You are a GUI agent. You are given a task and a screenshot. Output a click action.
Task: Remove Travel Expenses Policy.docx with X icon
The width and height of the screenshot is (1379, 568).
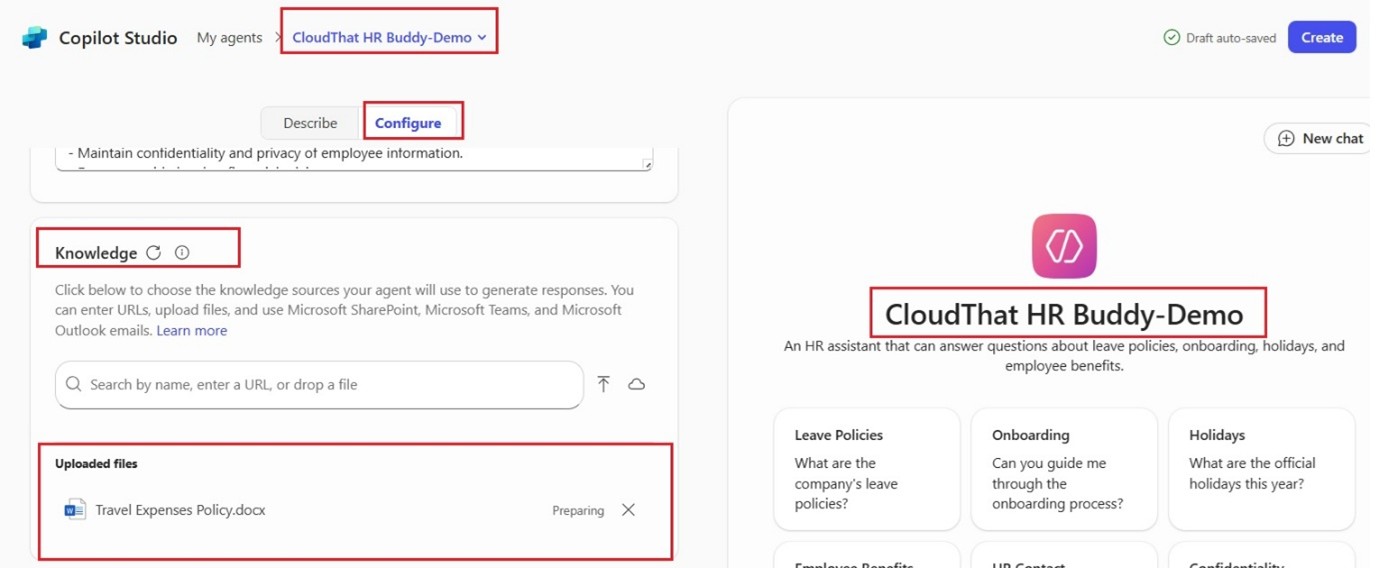click(x=628, y=510)
